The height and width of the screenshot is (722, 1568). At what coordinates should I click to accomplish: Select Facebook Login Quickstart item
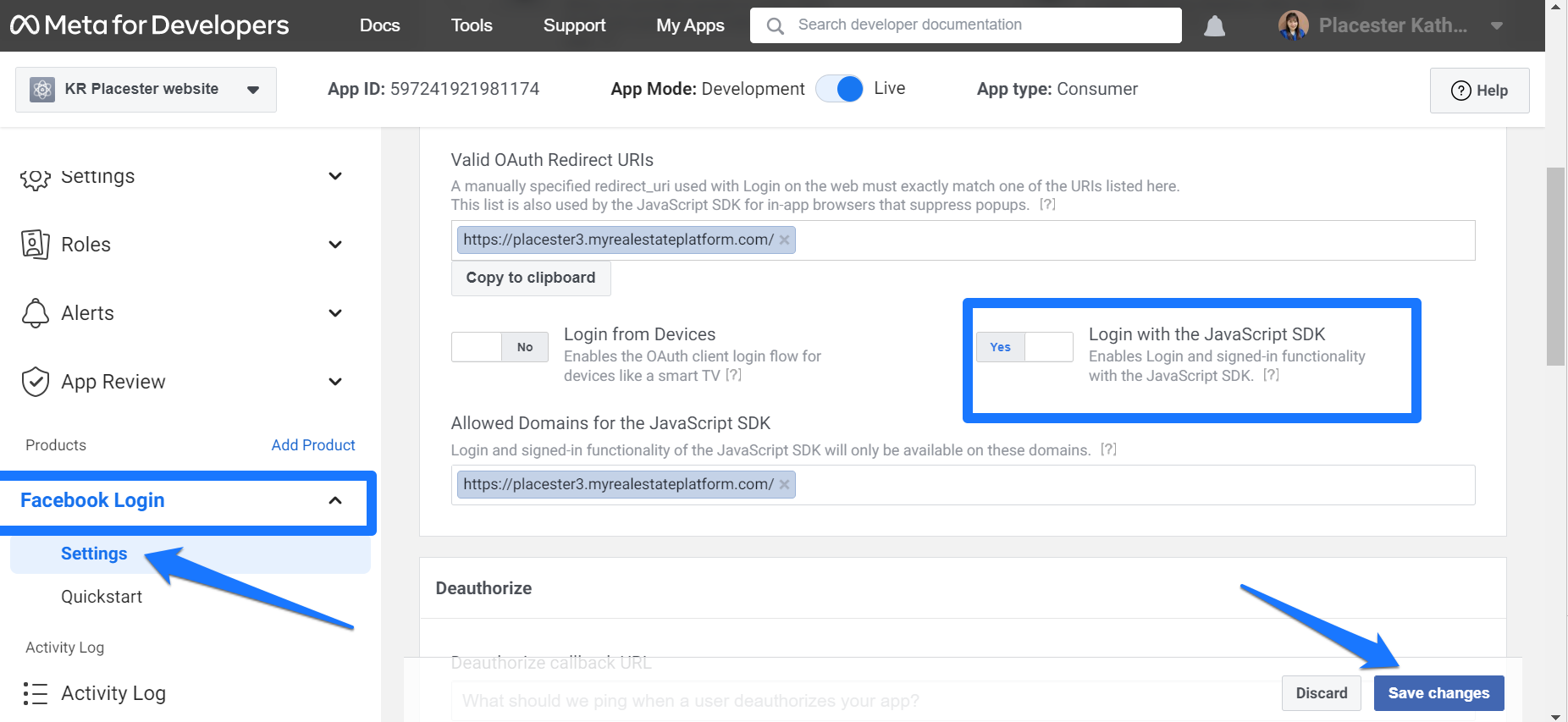(102, 597)
